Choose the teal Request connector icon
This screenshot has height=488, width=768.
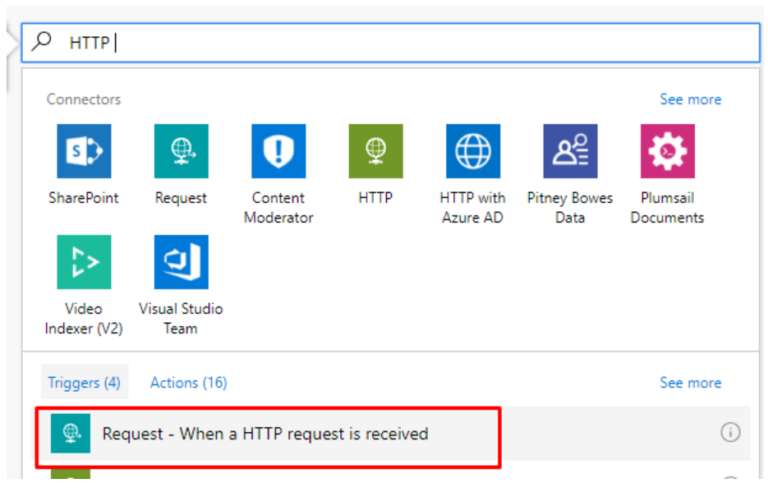(181, 151)
